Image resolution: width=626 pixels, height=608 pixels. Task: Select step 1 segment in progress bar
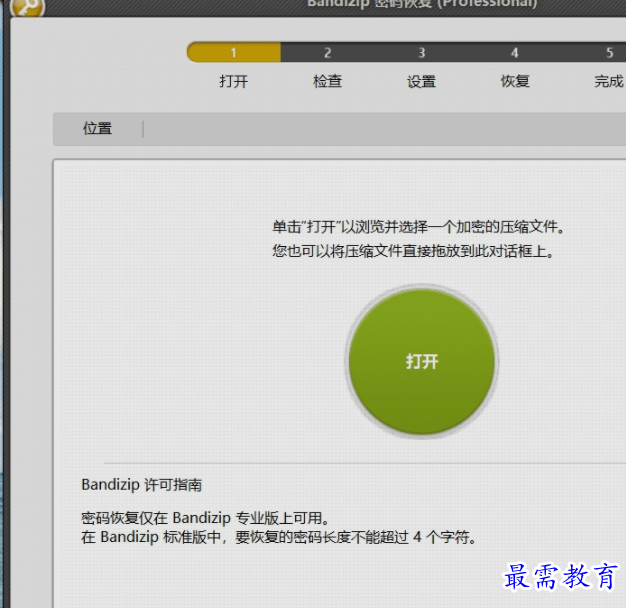(x=234, y=53)
